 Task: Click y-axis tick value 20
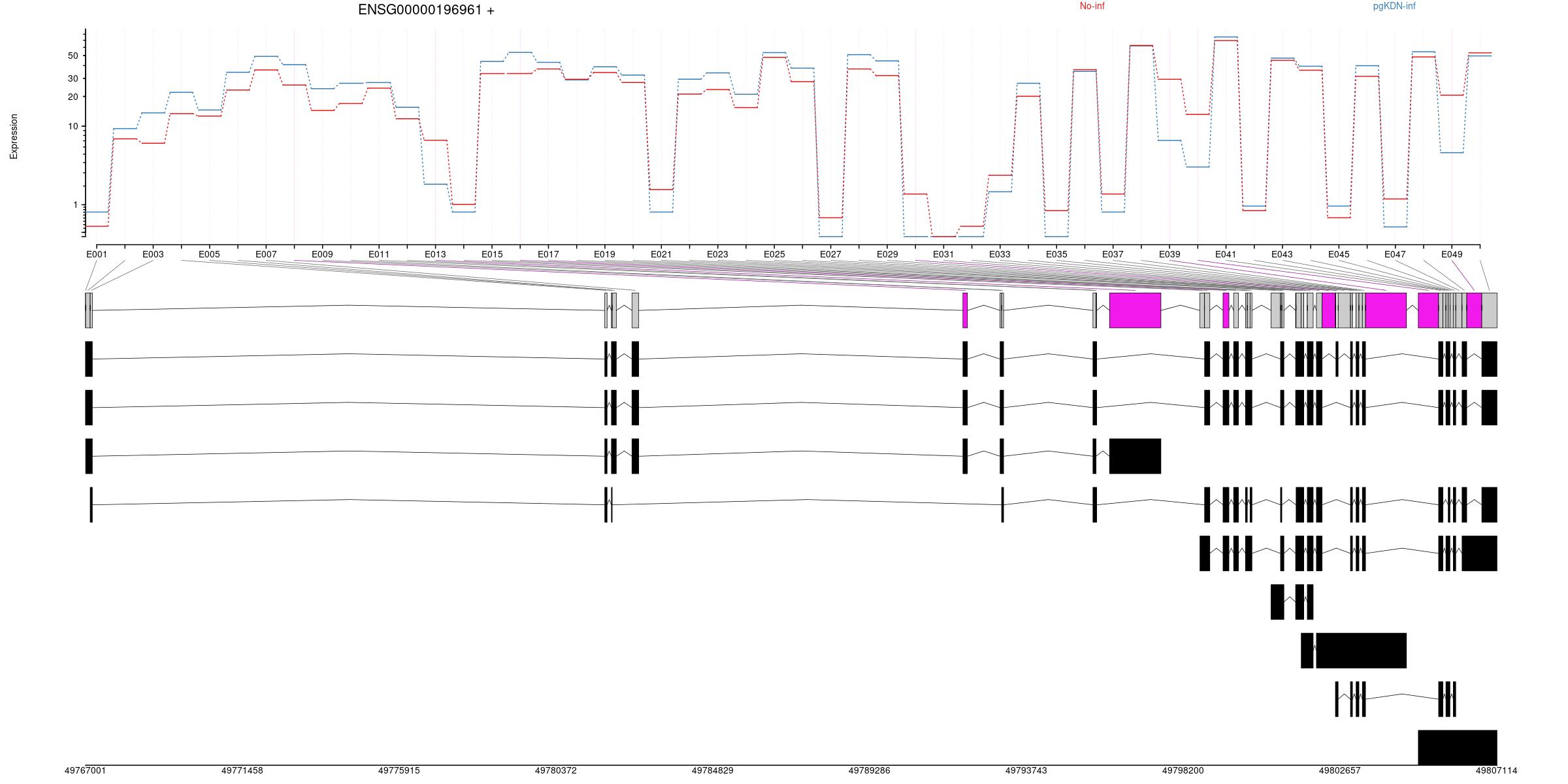[73, 97]
